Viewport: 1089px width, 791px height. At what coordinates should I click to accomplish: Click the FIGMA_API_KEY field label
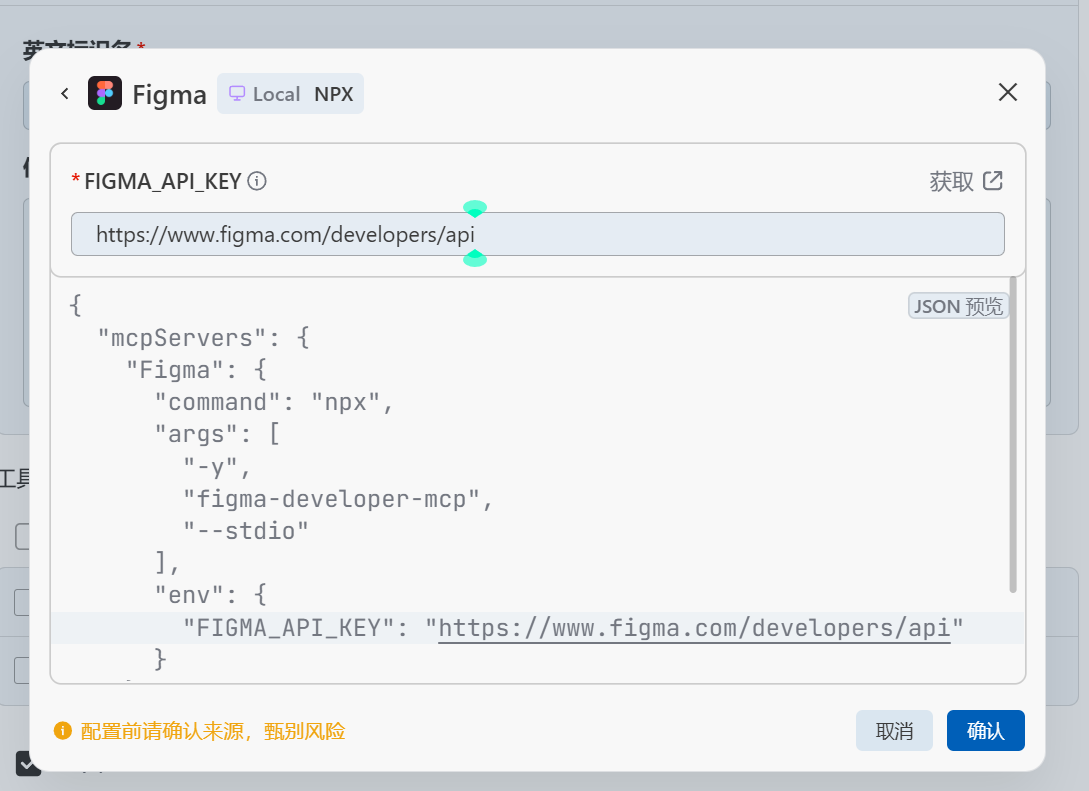[x=163, y=181]
